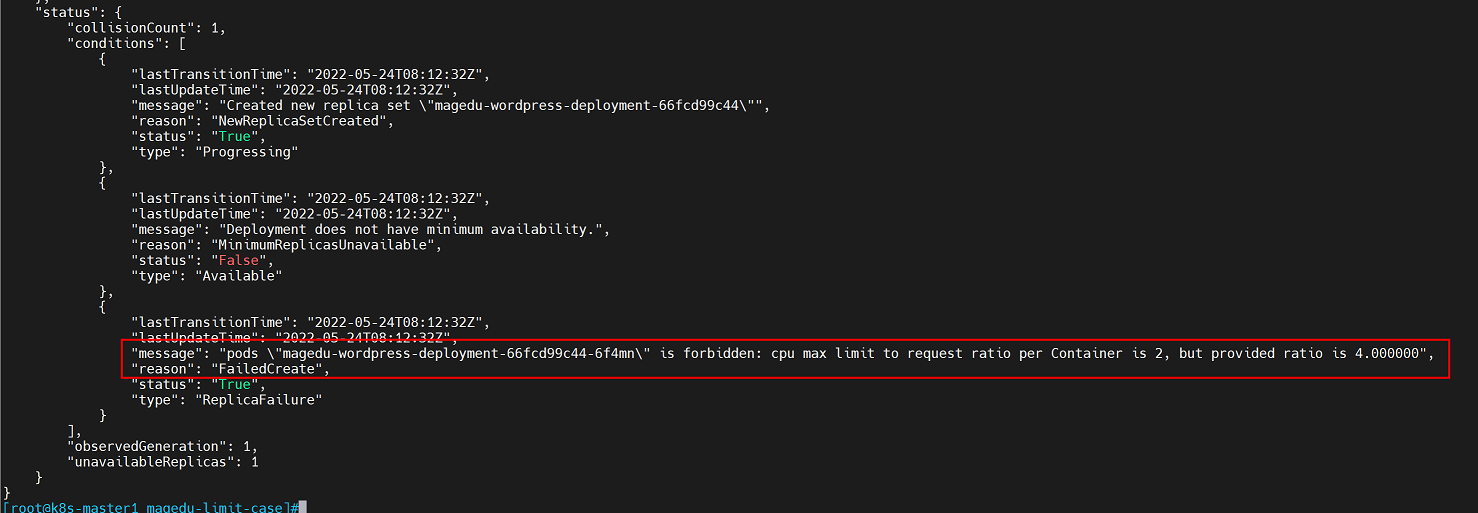This screenshot has width=1478, height=513.
Task: Click the pod name magedu-wordpress-deployment-66fcd99c44-6f4mn
Action: [x=459, y=354]
